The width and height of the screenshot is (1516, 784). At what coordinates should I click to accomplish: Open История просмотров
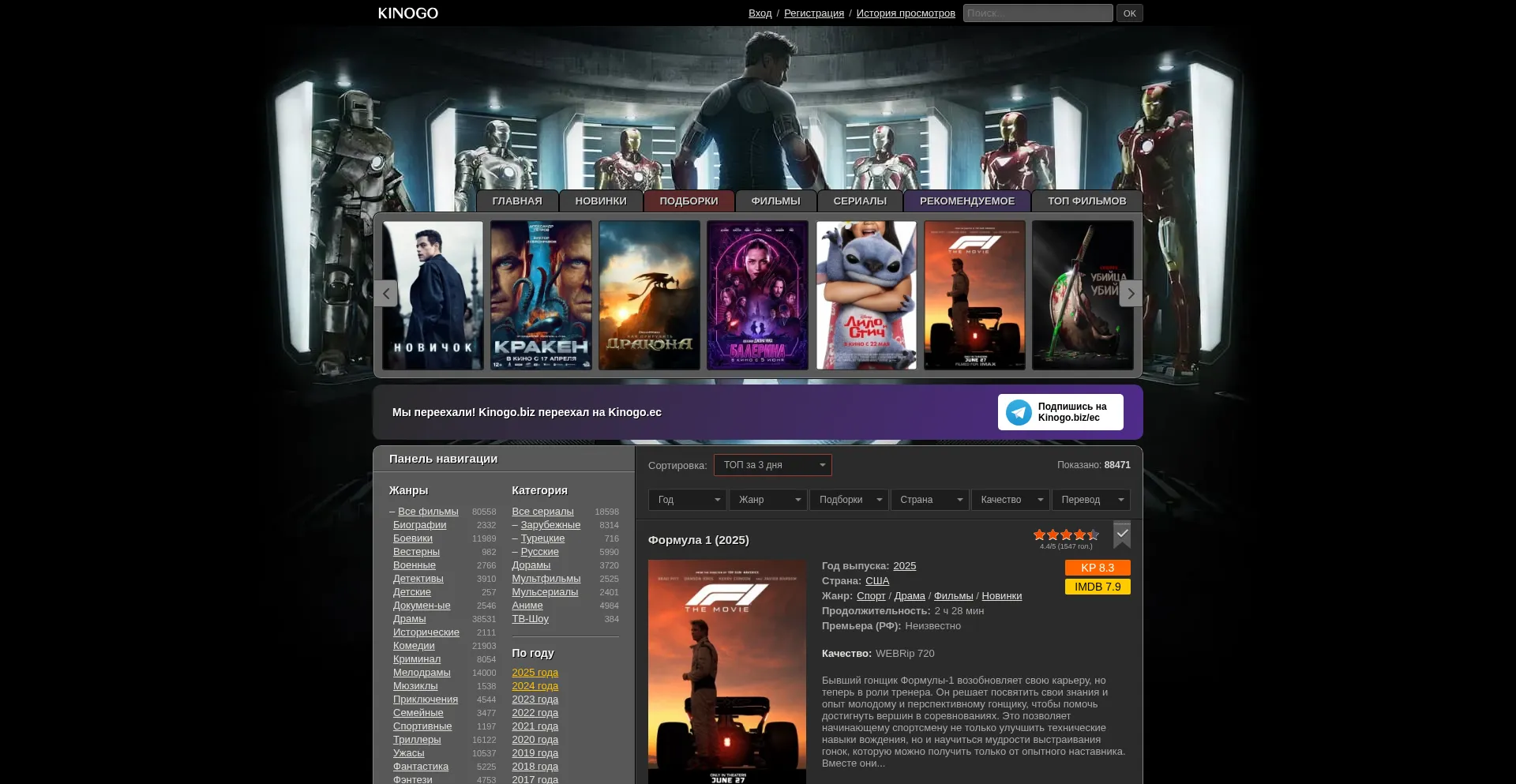tap(906, 13)
